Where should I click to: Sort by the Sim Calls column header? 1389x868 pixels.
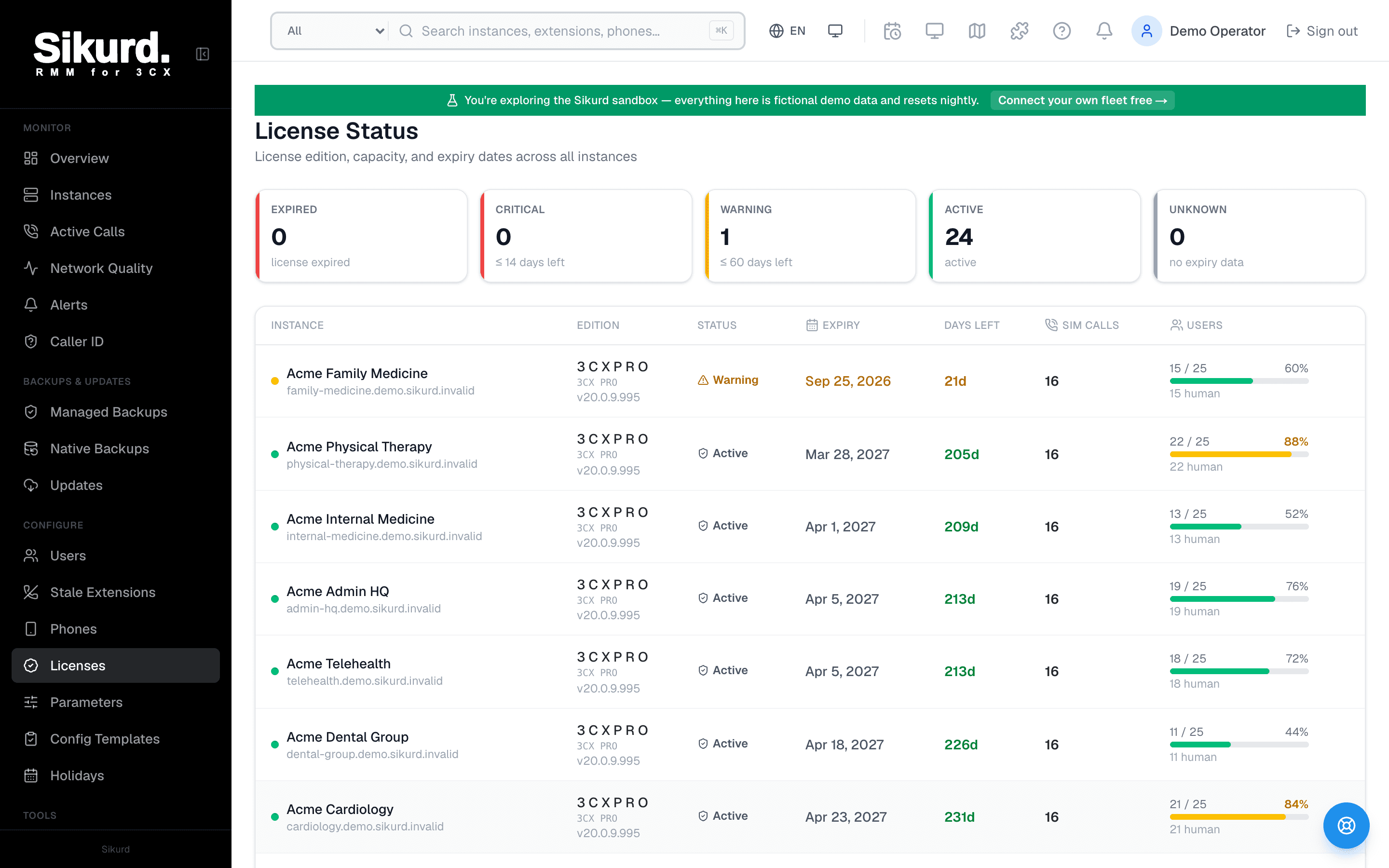tap(1082, 325)
